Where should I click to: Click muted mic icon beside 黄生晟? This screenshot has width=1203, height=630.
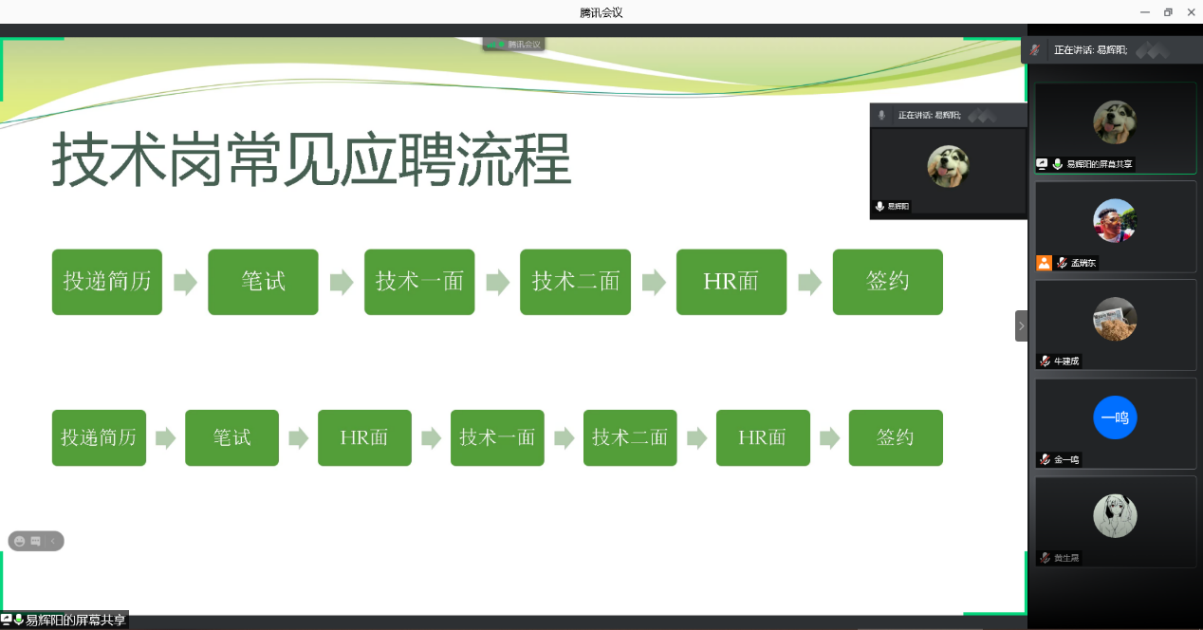(1045, 558)
